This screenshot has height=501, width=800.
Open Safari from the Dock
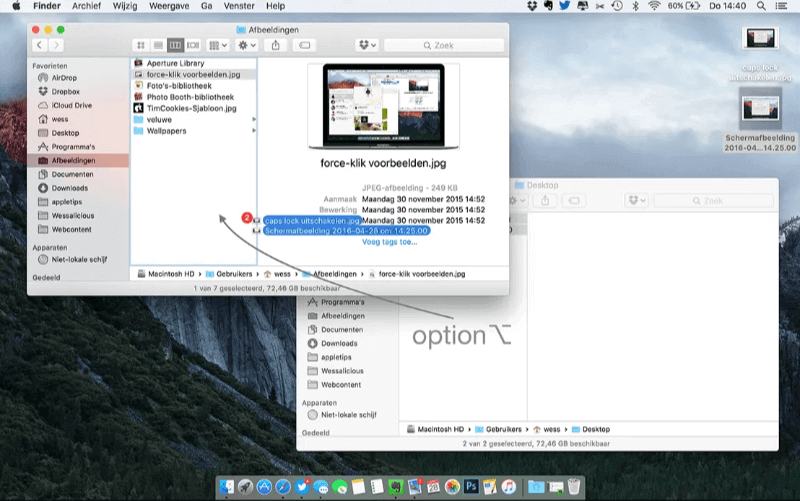pyautogui.click(x=283, y=486)
